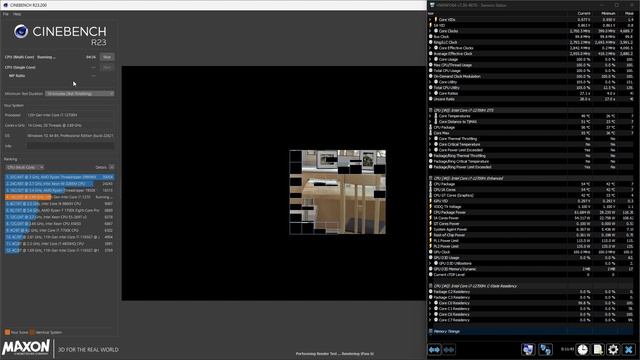640x360 pixels.
Task: Click the MAXON logo at the bottom
Action: (26, 348)
